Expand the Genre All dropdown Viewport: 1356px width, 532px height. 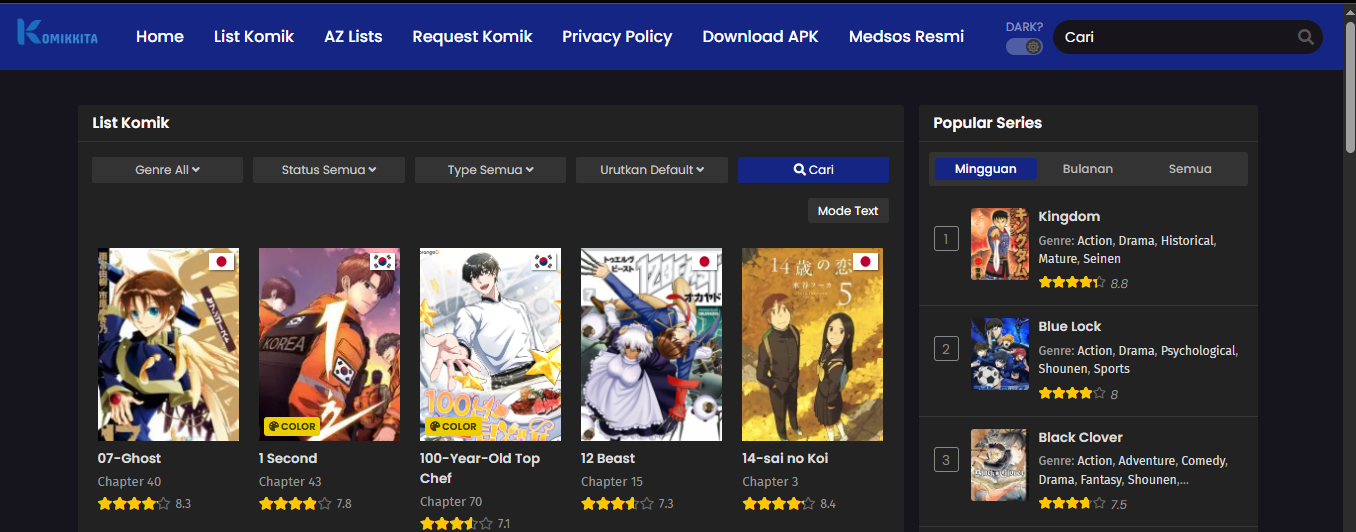167,170
